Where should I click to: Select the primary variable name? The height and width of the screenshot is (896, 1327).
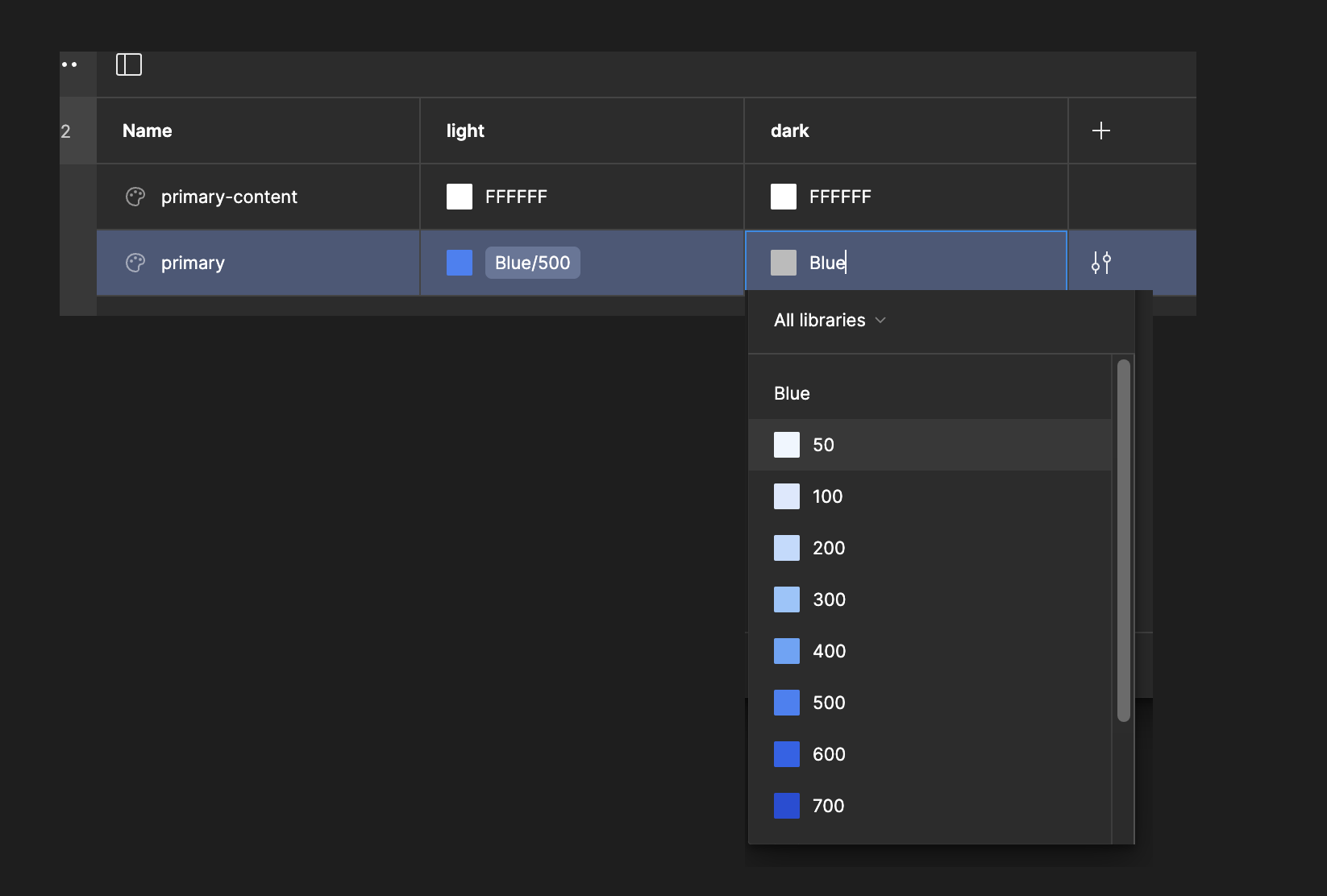(193, 263)
